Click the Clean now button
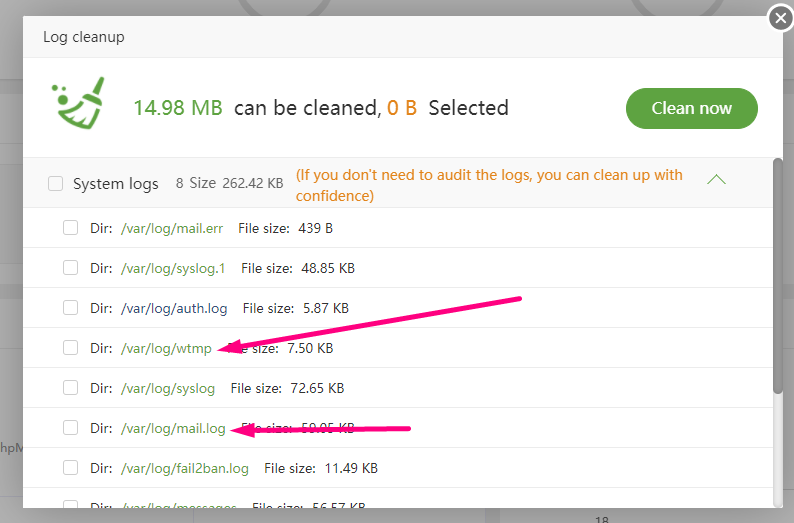This screenshot has height=523, width=794. pos(691,108)
